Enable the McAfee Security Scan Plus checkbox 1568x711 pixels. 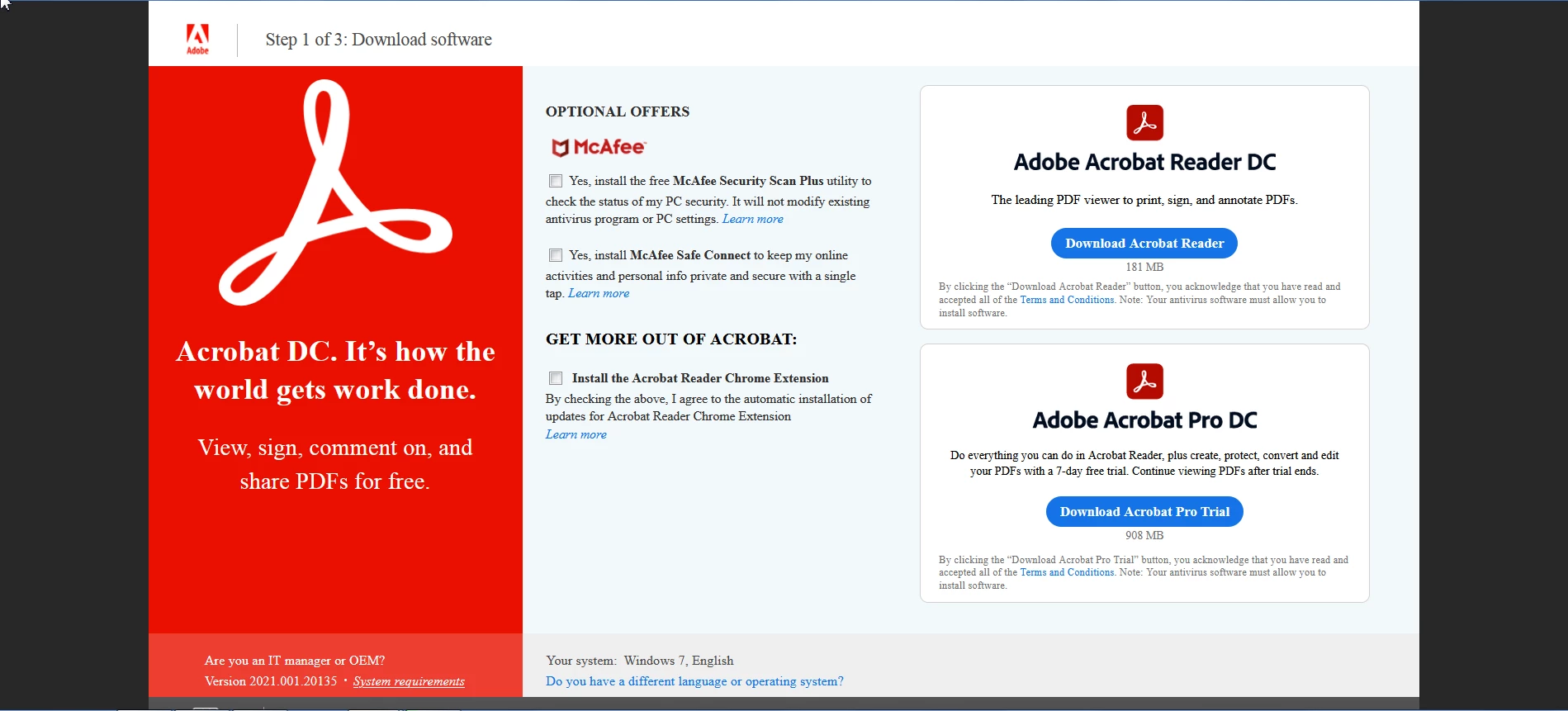pyautogui.click(x=556, y=181)
